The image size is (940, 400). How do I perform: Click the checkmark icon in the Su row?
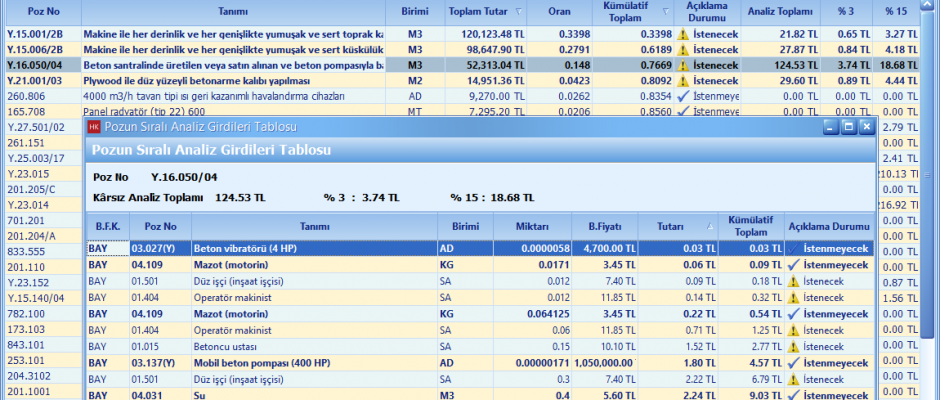794,394
